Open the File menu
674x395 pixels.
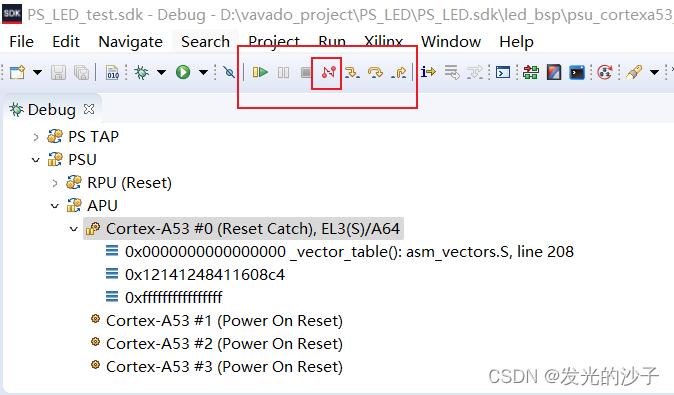coord(21,42)
